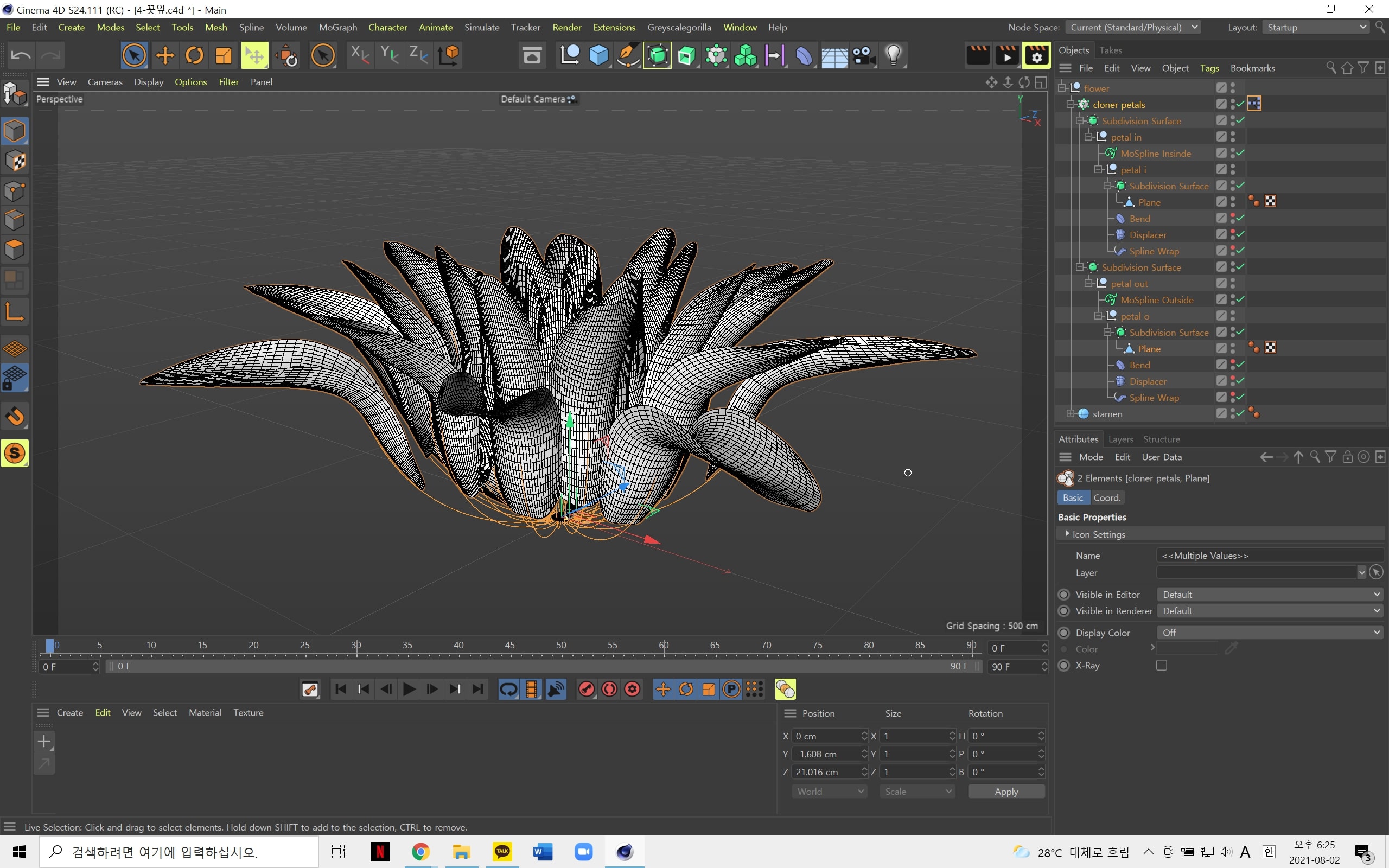Open the MoGraph menu
The image size is (1389, 868).
coord(337,28)
